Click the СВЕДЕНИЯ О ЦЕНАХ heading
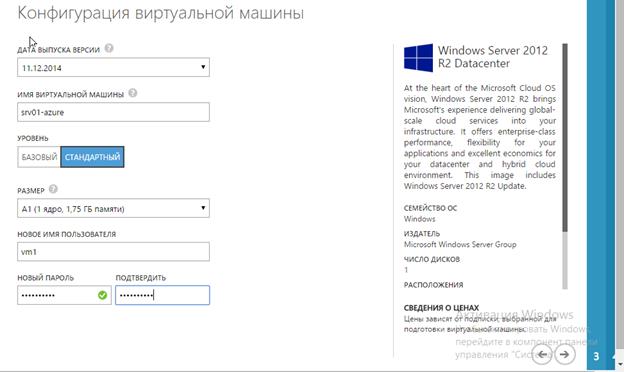This screenshot has height=372, width=624. coord(441,308)
